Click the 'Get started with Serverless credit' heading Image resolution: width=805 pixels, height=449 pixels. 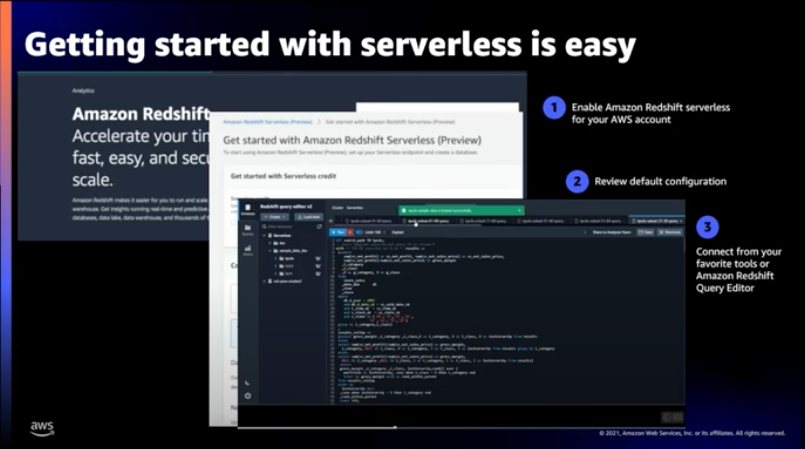(x=283, y=176)
